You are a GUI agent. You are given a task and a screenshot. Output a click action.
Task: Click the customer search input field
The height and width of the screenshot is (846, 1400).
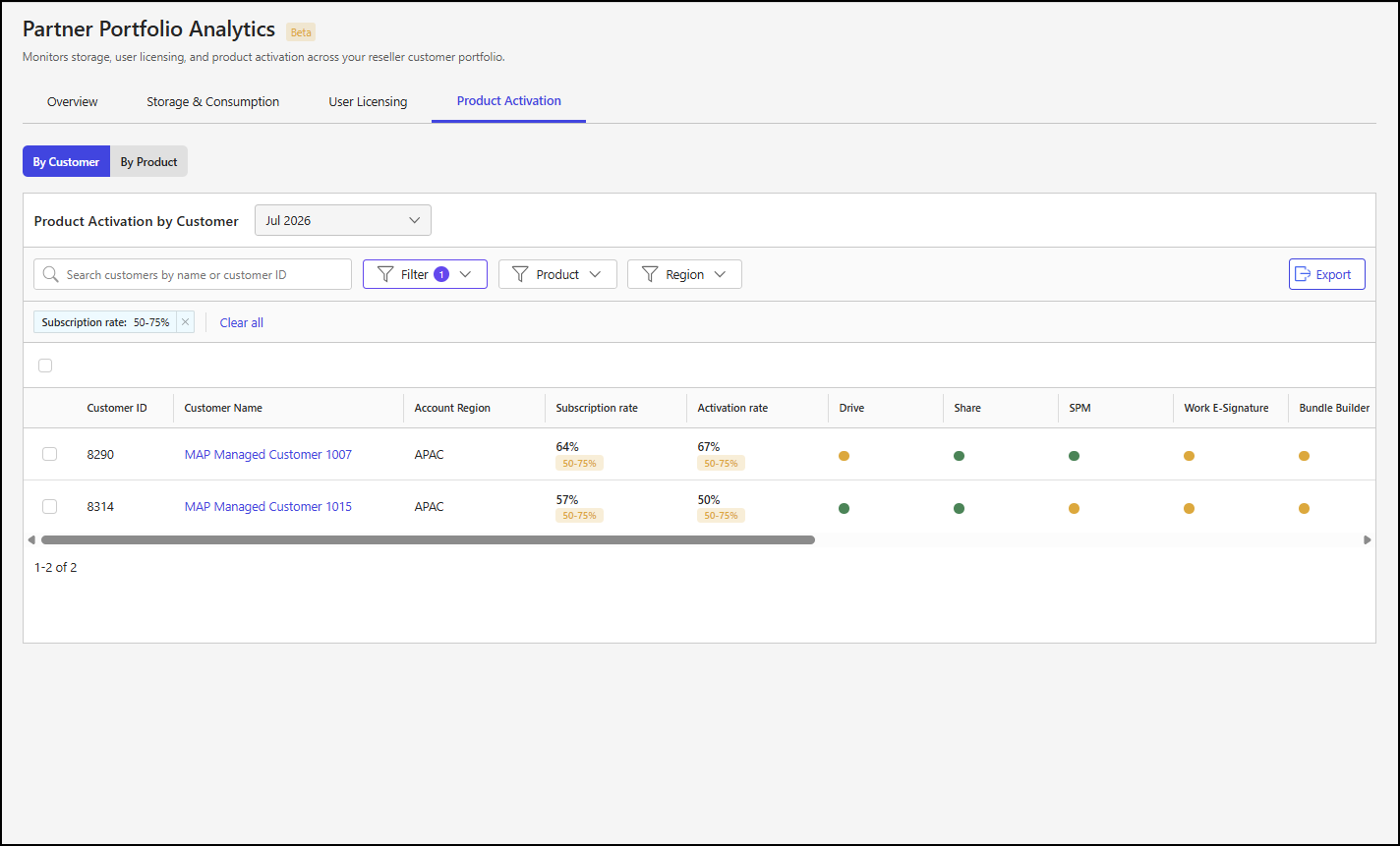tap(193, 274)
